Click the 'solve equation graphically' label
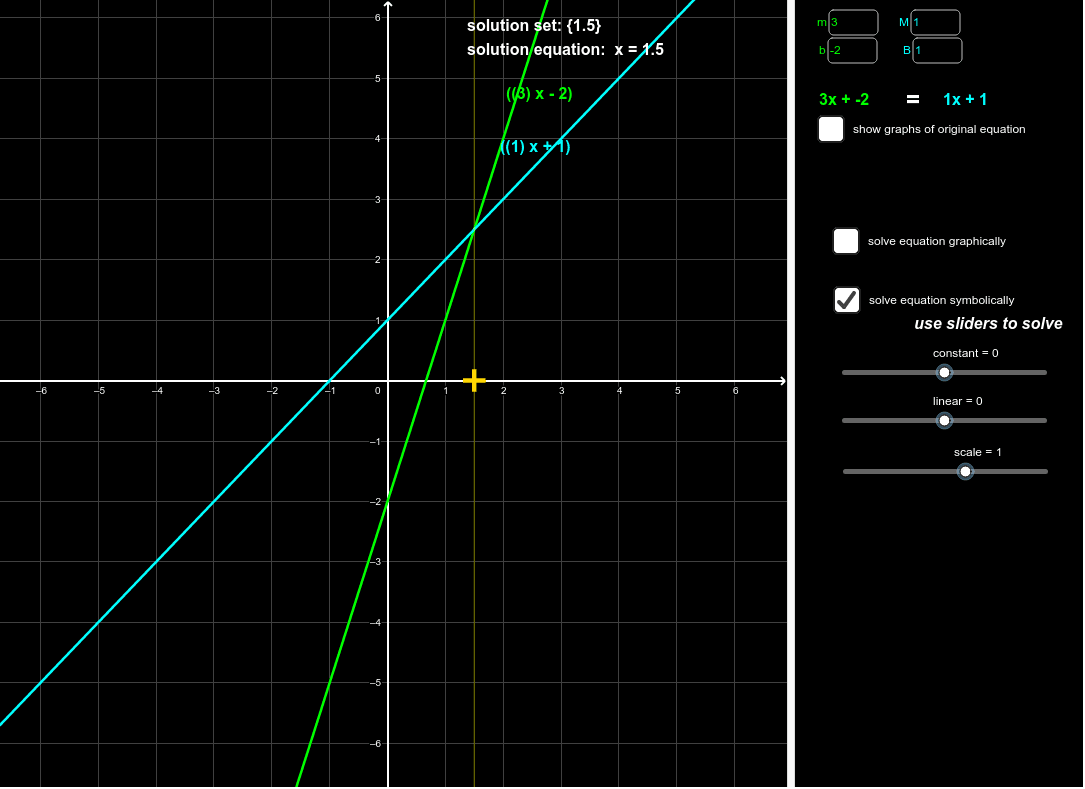The width and height of the screenshot is (1085, 789). tap(937, 241)
